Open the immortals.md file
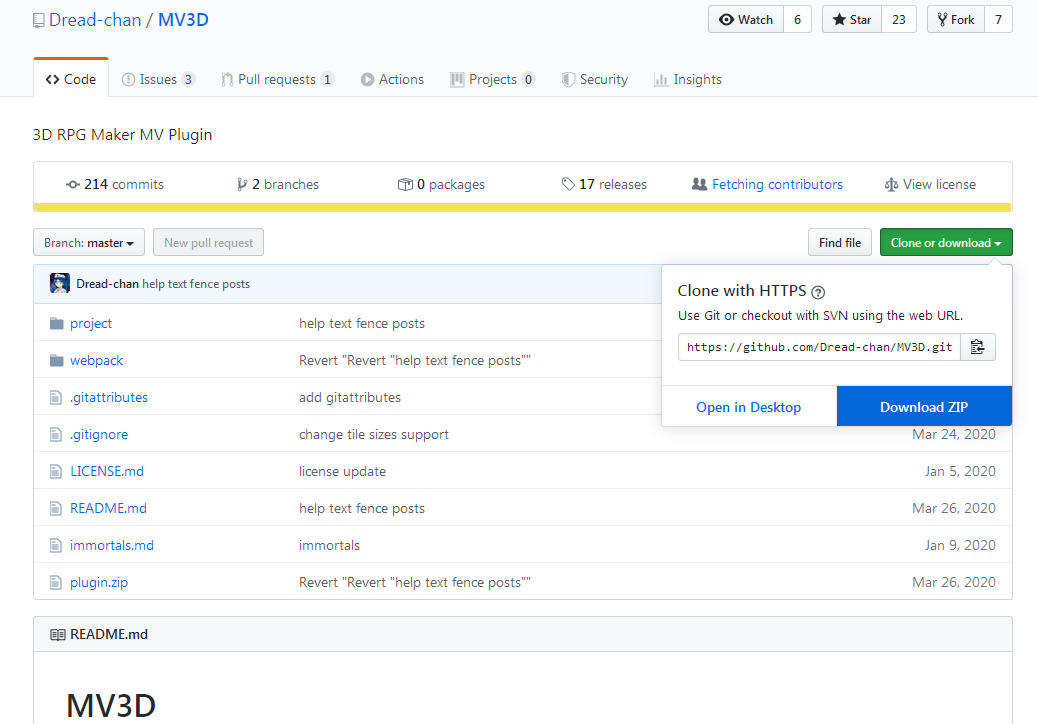The width and height of the screenshot is (1038, 724). pyautogui.click(x=112, y=546)
